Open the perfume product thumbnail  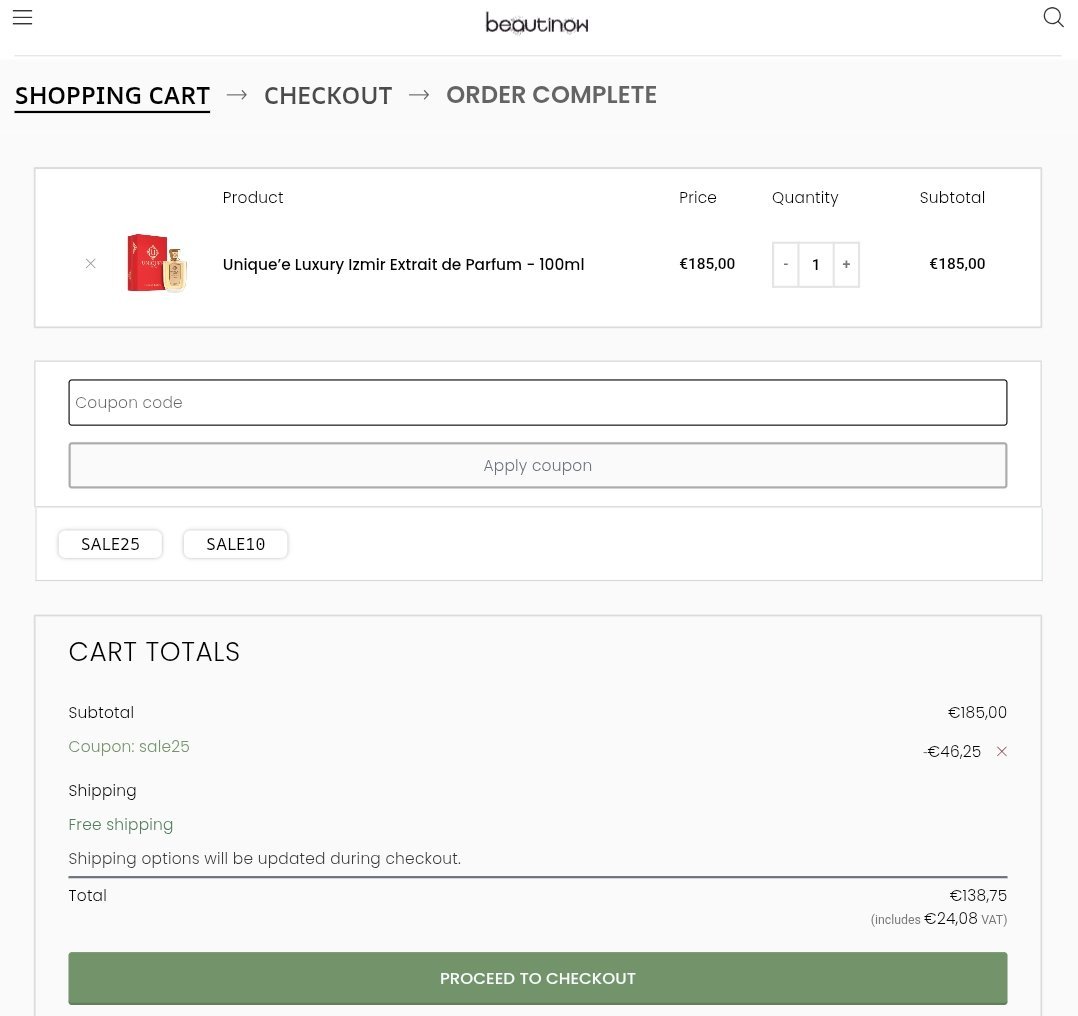(157, 264)
